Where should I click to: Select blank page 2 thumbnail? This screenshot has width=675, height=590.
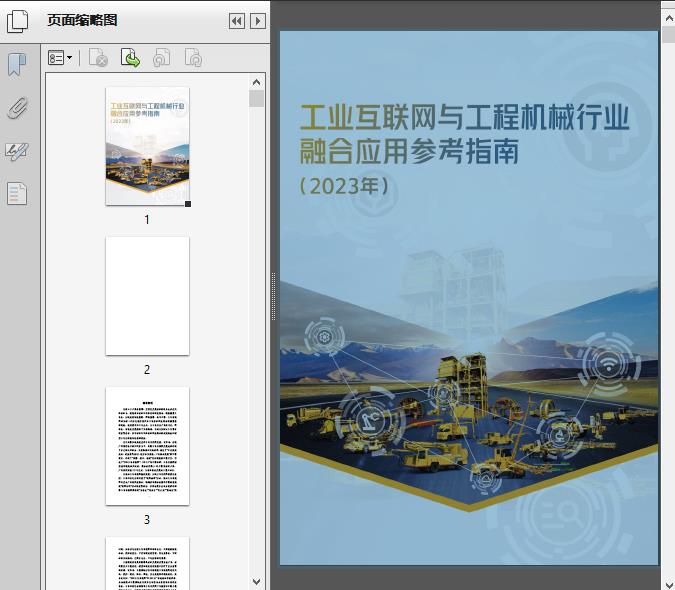point(147,296)
